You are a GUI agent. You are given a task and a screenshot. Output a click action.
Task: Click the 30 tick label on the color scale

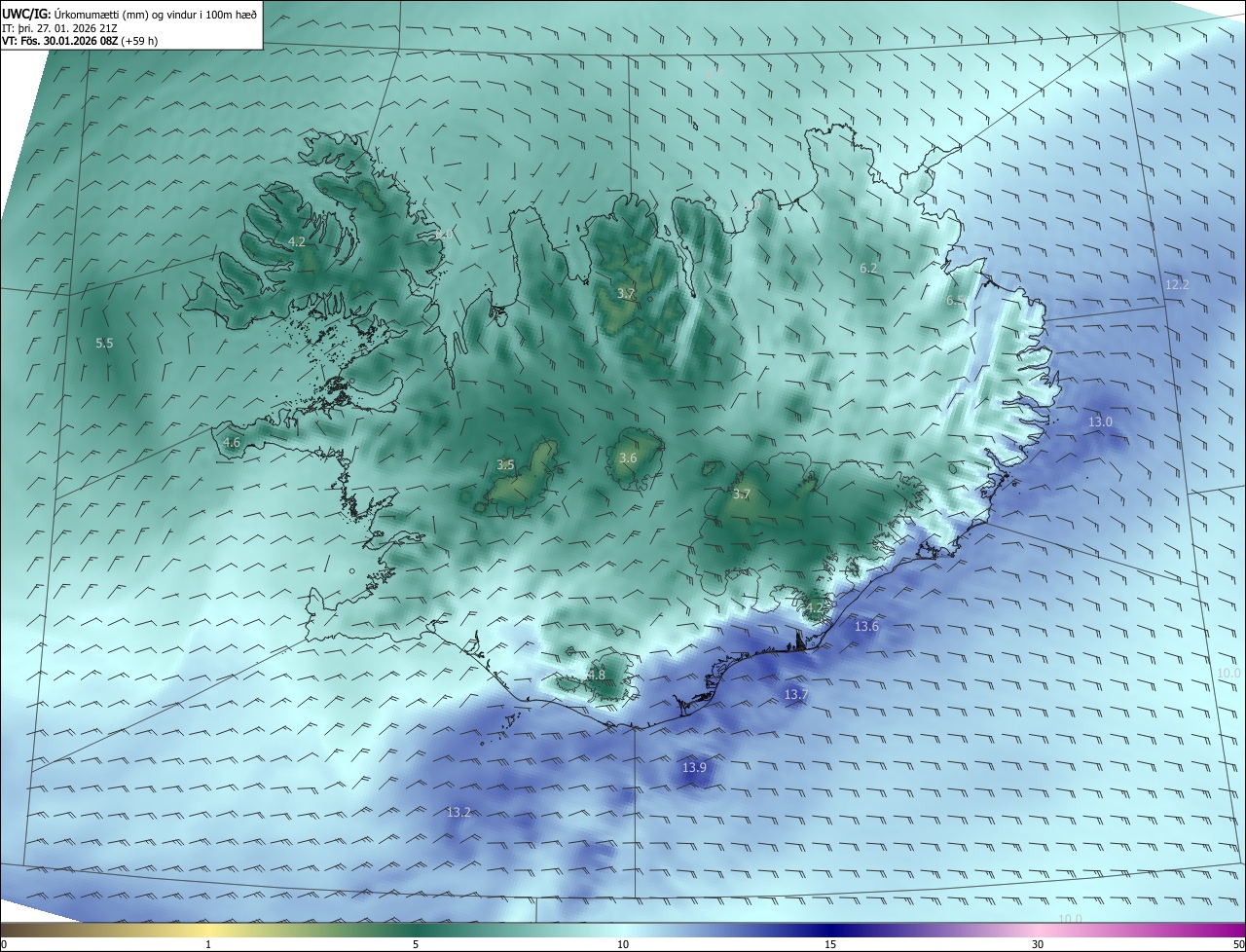coord(1038,944)
